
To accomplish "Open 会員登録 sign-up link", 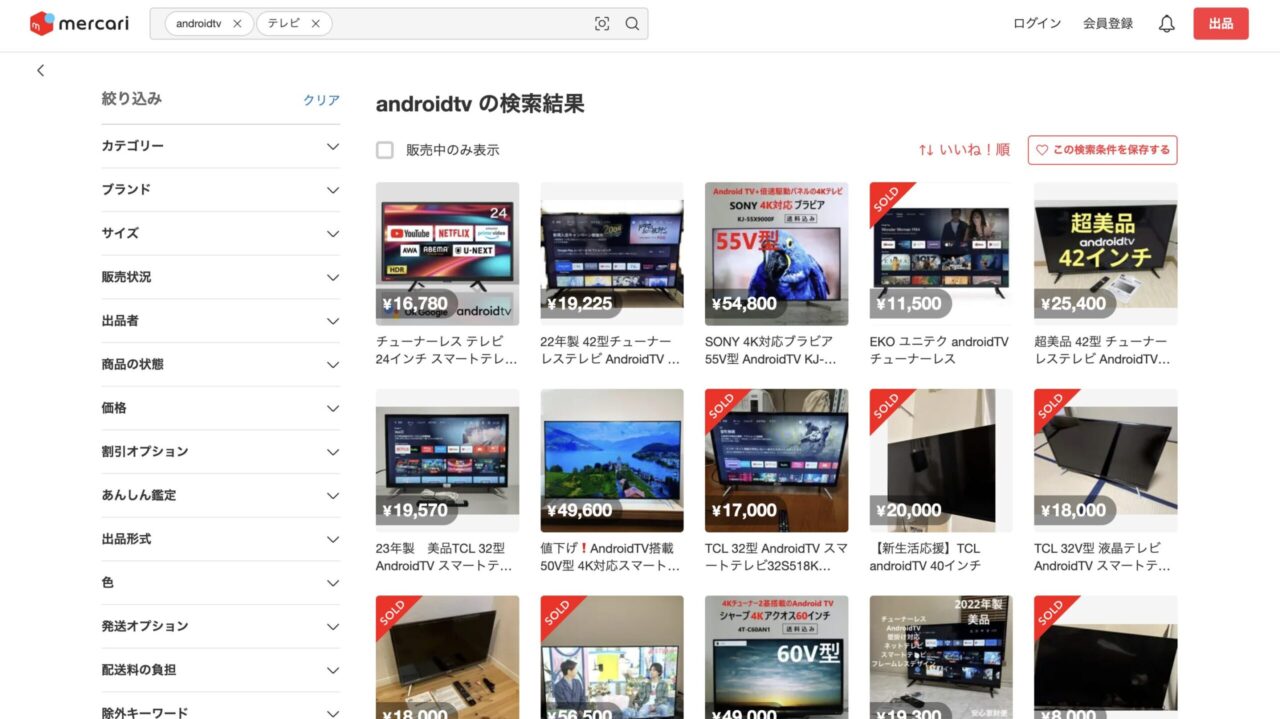I will click(x=1108, y=24).
